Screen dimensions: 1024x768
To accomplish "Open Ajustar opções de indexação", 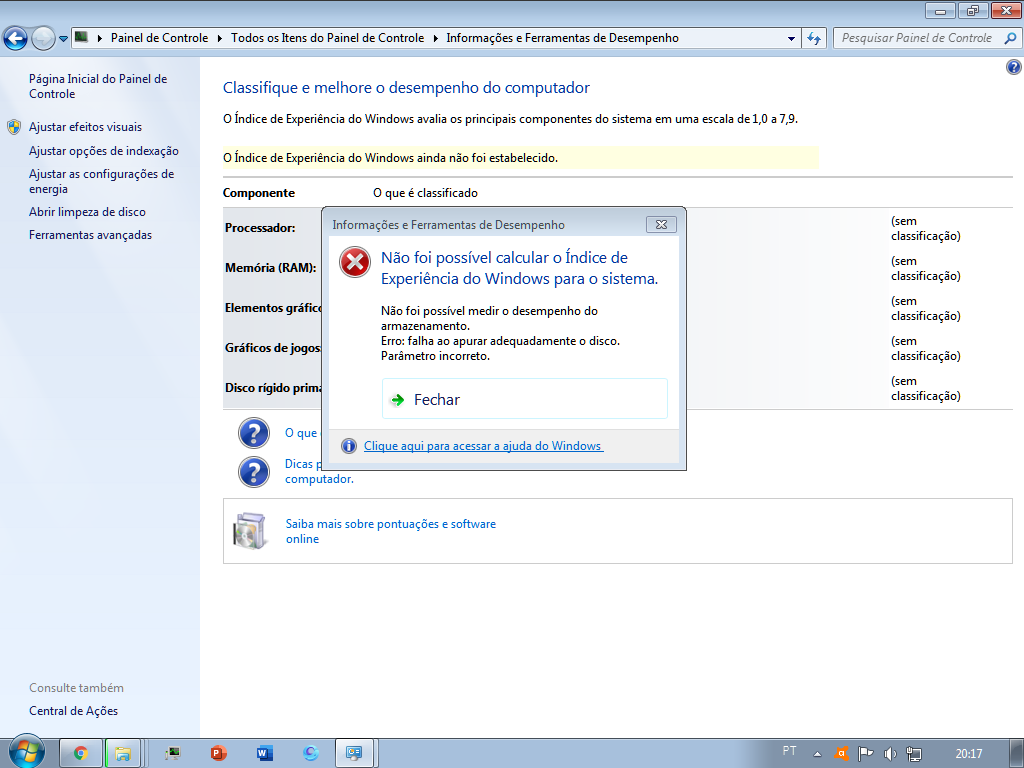I will [103, 151].
